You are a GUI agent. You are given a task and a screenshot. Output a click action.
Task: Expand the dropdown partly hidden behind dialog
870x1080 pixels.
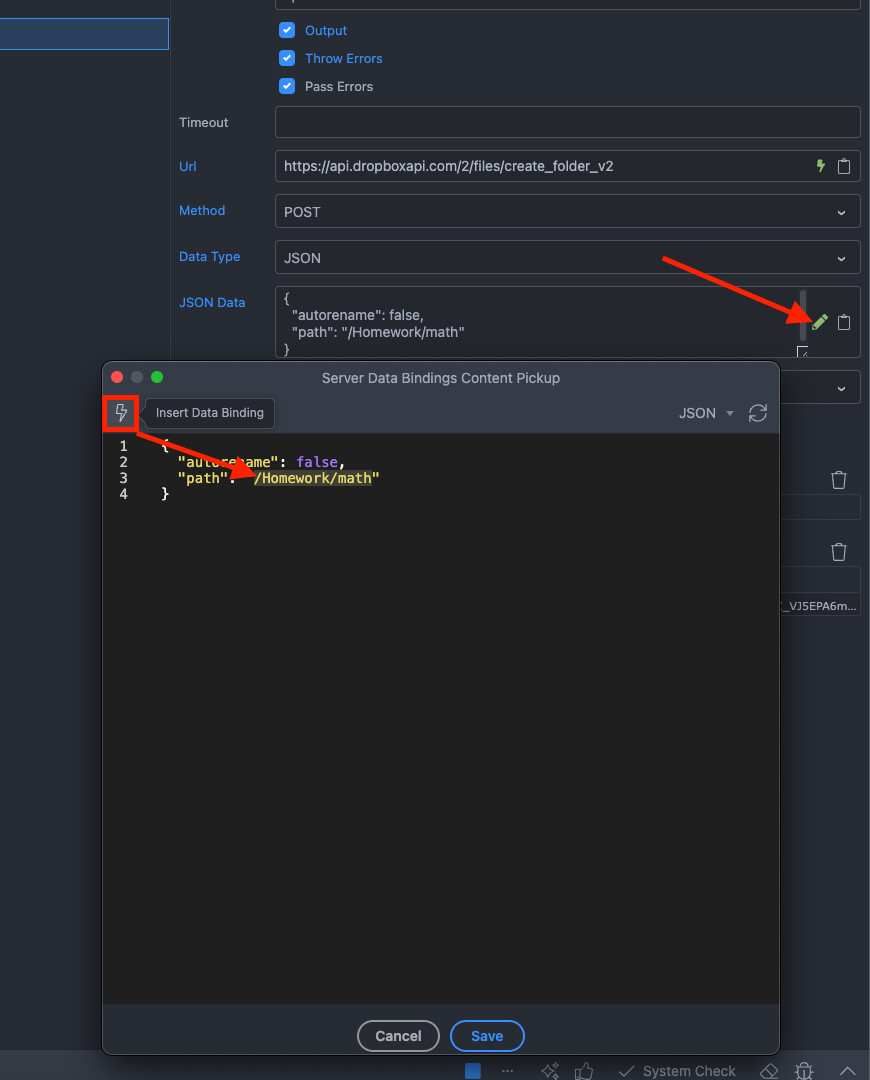click(x=841, y=388)
